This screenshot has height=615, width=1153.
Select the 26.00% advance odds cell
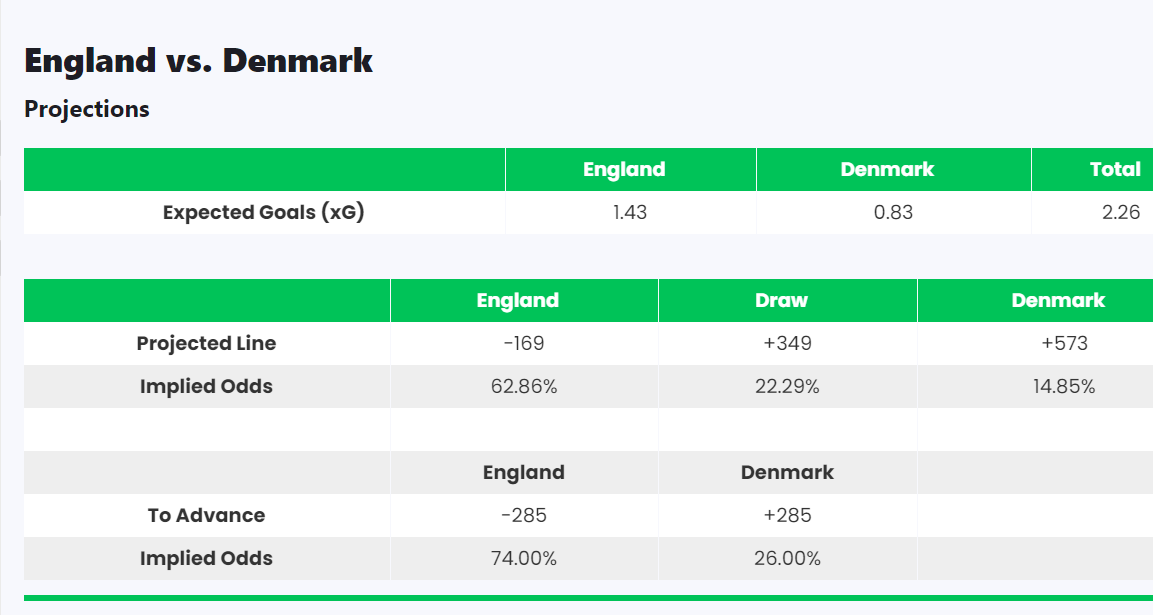tap(787, 558)
